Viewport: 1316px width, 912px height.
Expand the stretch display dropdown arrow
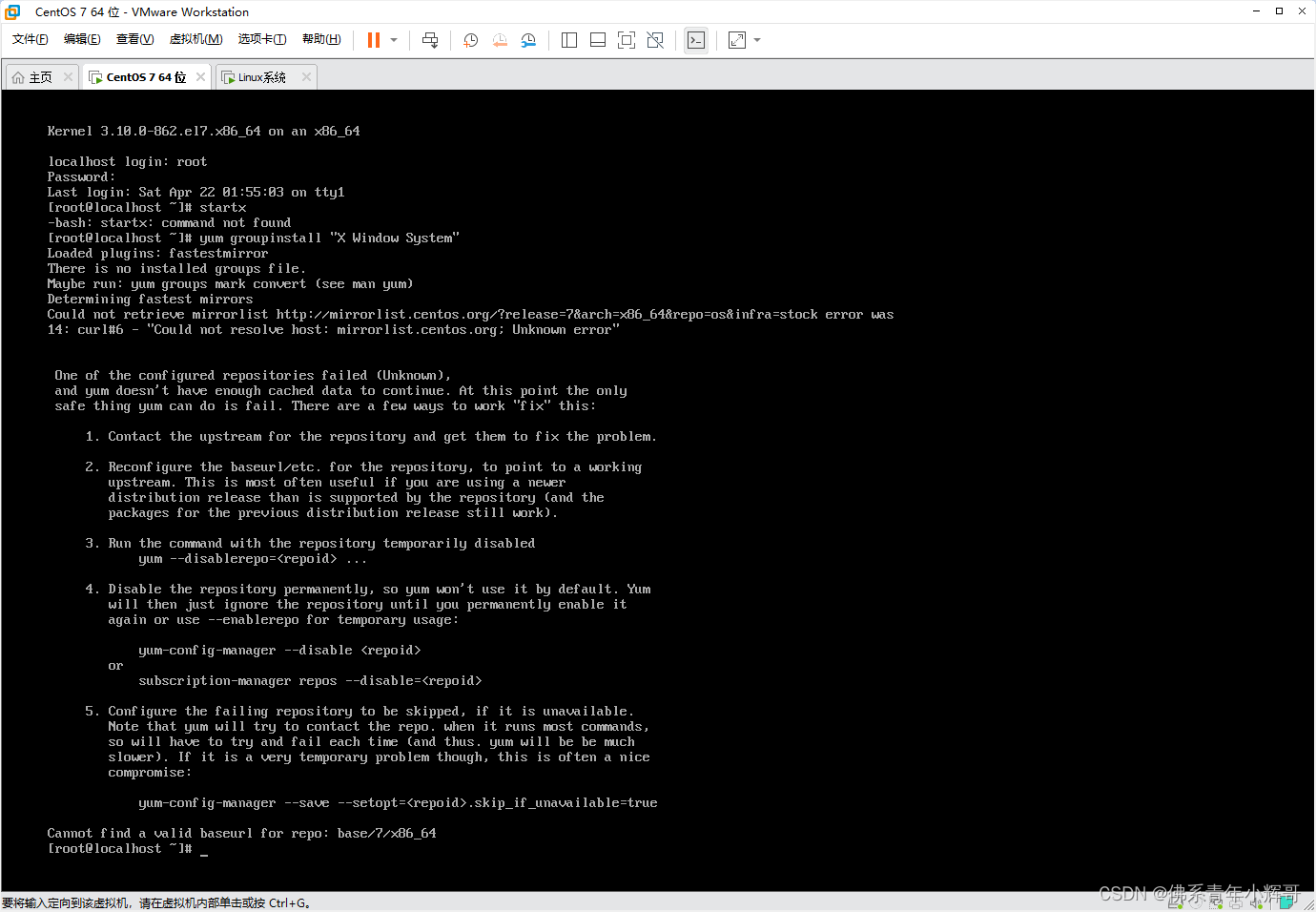757,40
